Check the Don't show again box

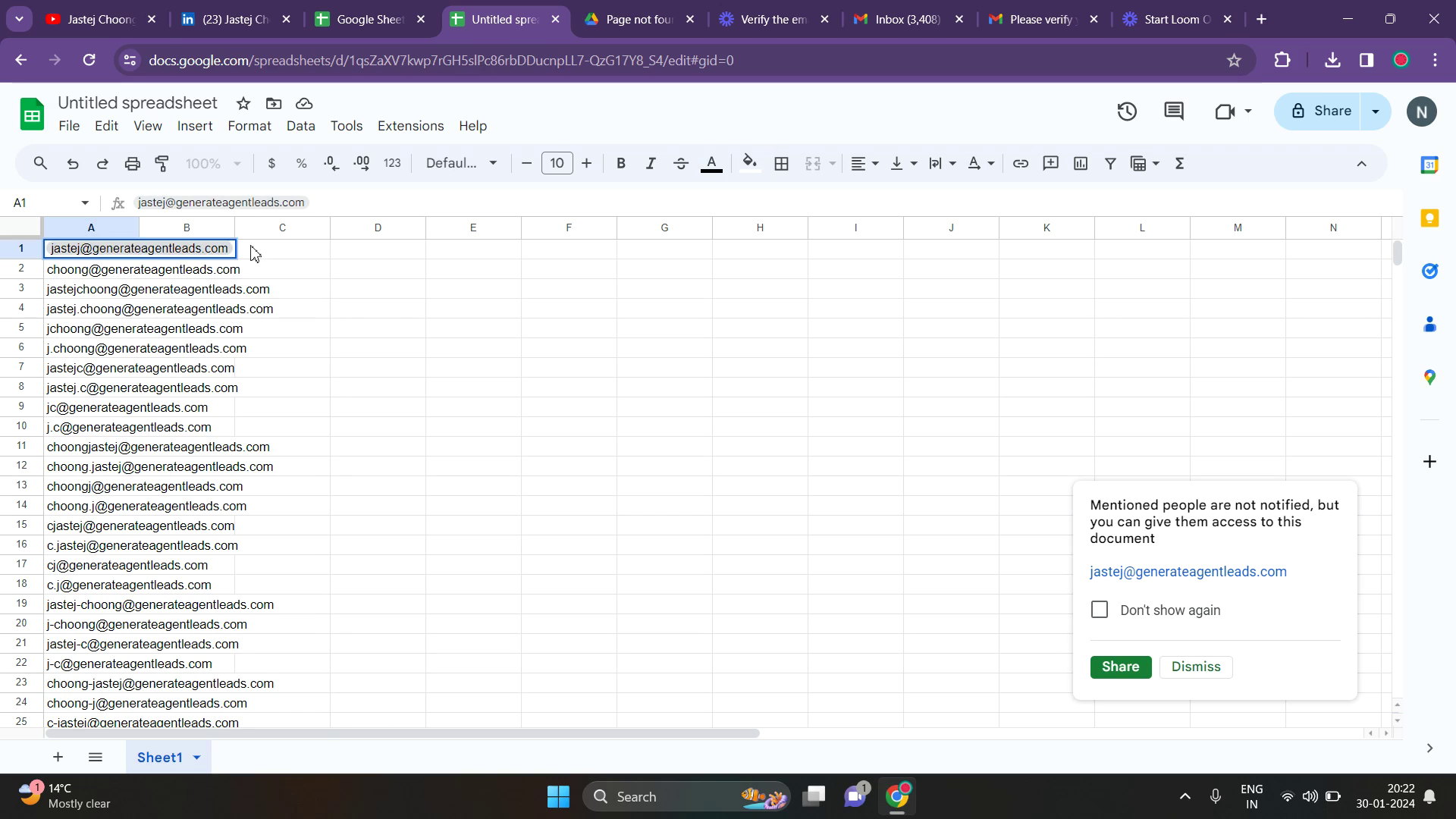(1099, 610)
